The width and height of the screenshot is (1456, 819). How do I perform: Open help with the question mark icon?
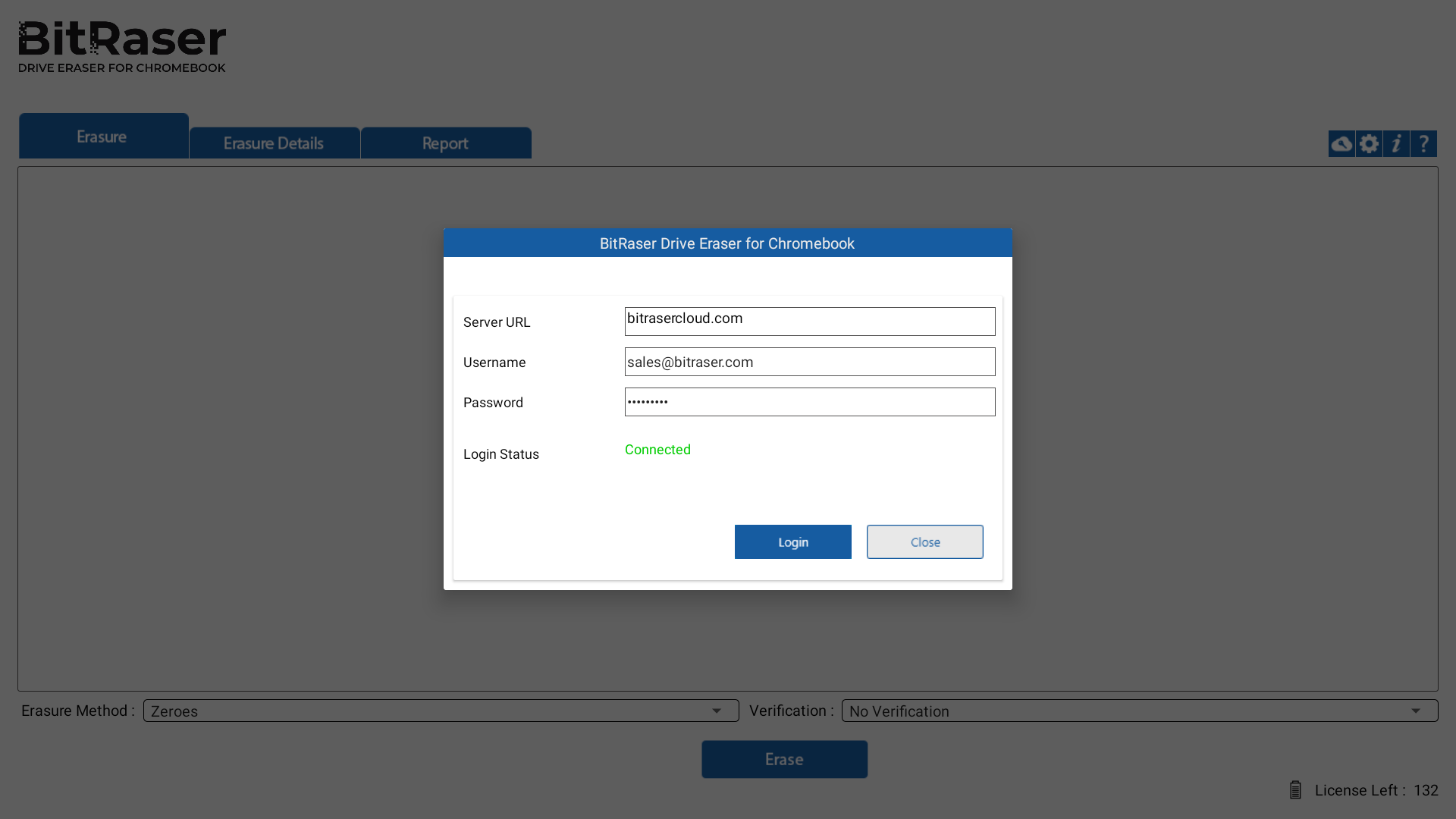coord(1423,143)
